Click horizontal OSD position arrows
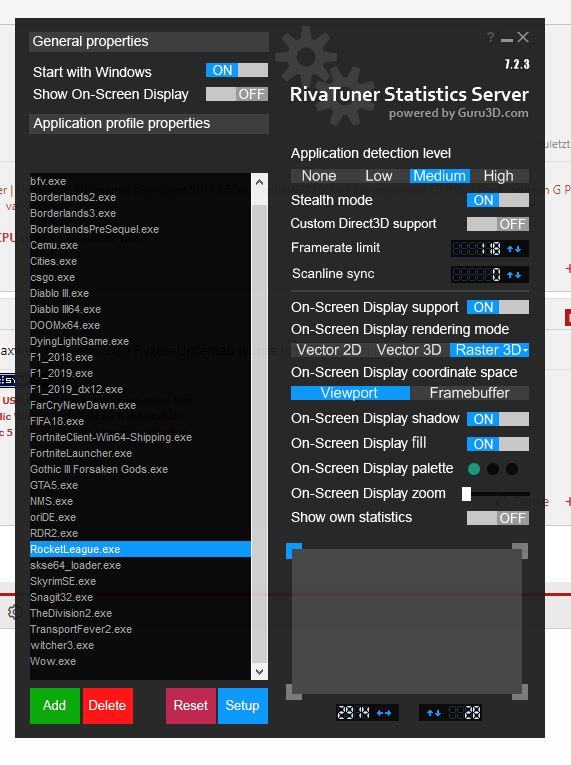571x765 pixels. point(384,713)
